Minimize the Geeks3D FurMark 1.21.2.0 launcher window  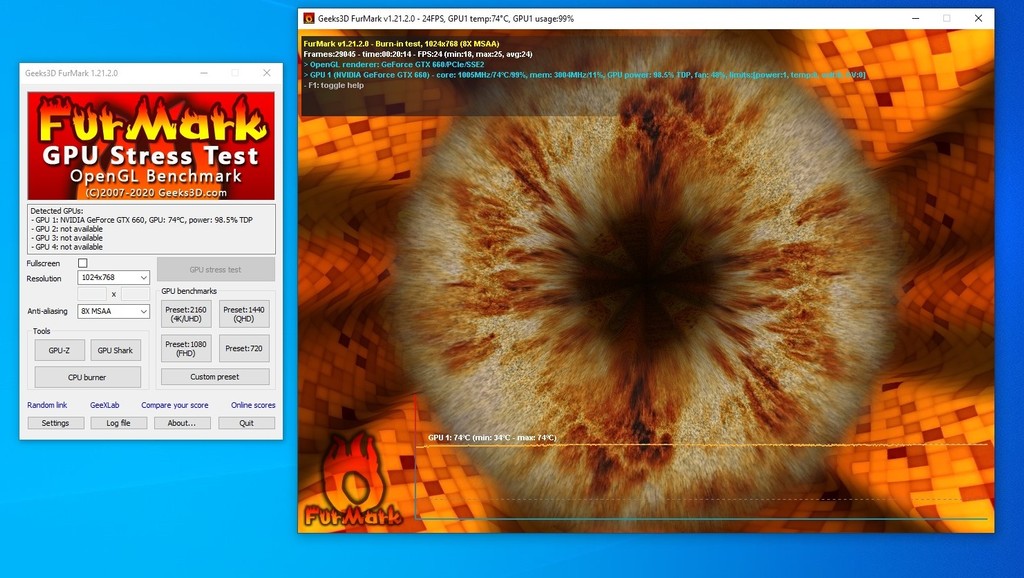point(204,73)
